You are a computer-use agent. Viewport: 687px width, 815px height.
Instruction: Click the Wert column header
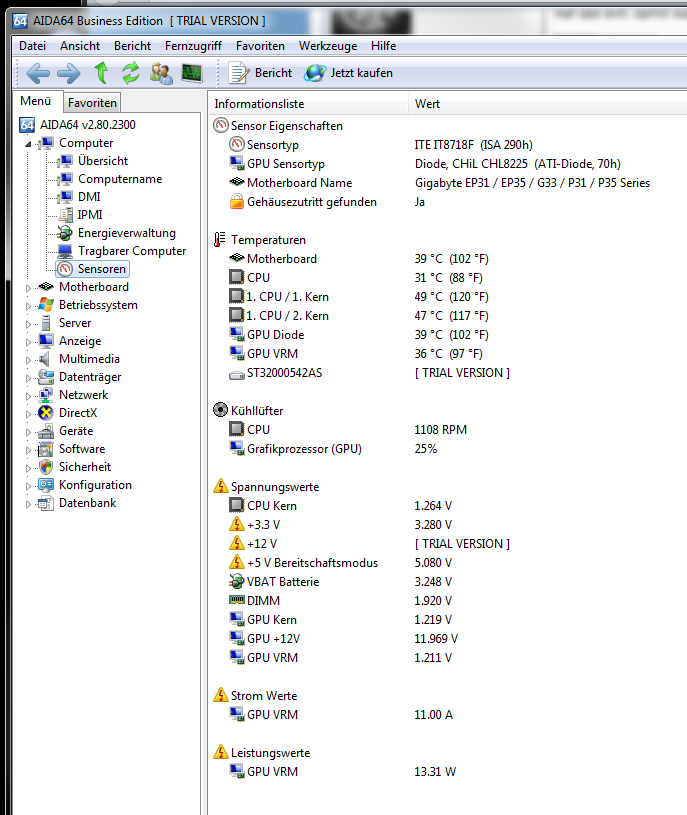coord(548,103)
